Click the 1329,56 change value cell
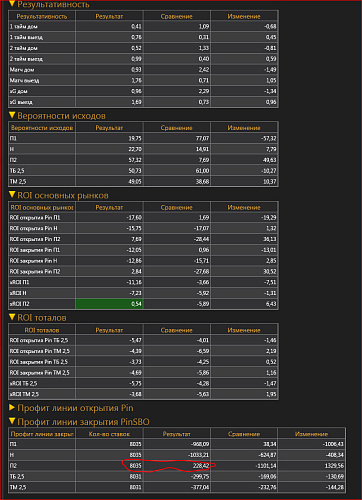The width and height of the screenshot is (362, 500). tap(311, 465)
